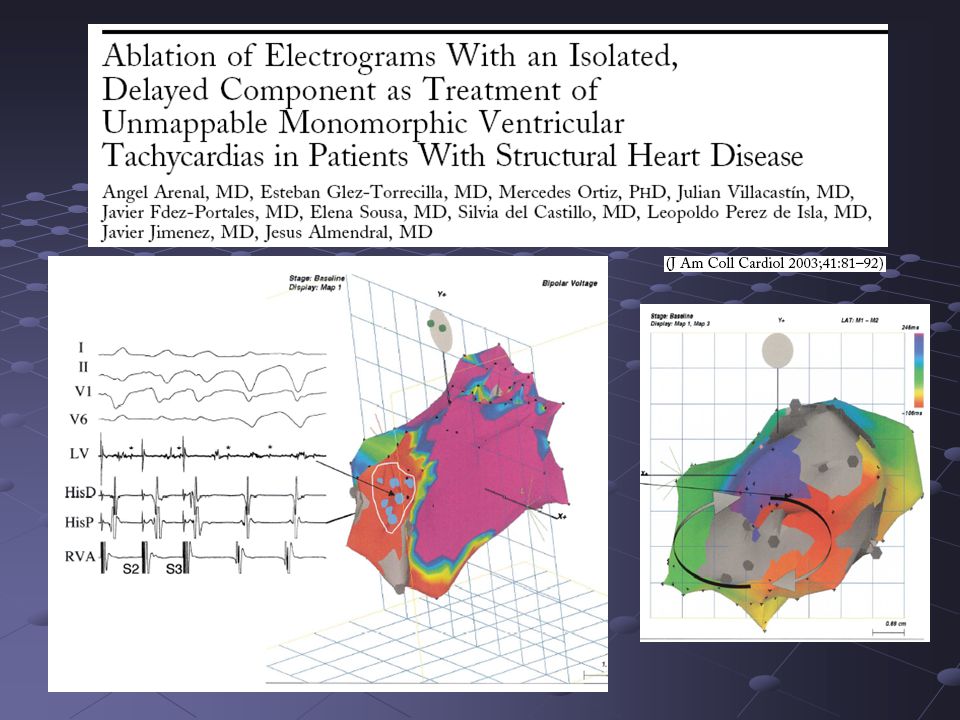Click the ECG lead label "V6"
Viewport: 960px width, 720px height.
pyautogui.click(x=78, y=419)
